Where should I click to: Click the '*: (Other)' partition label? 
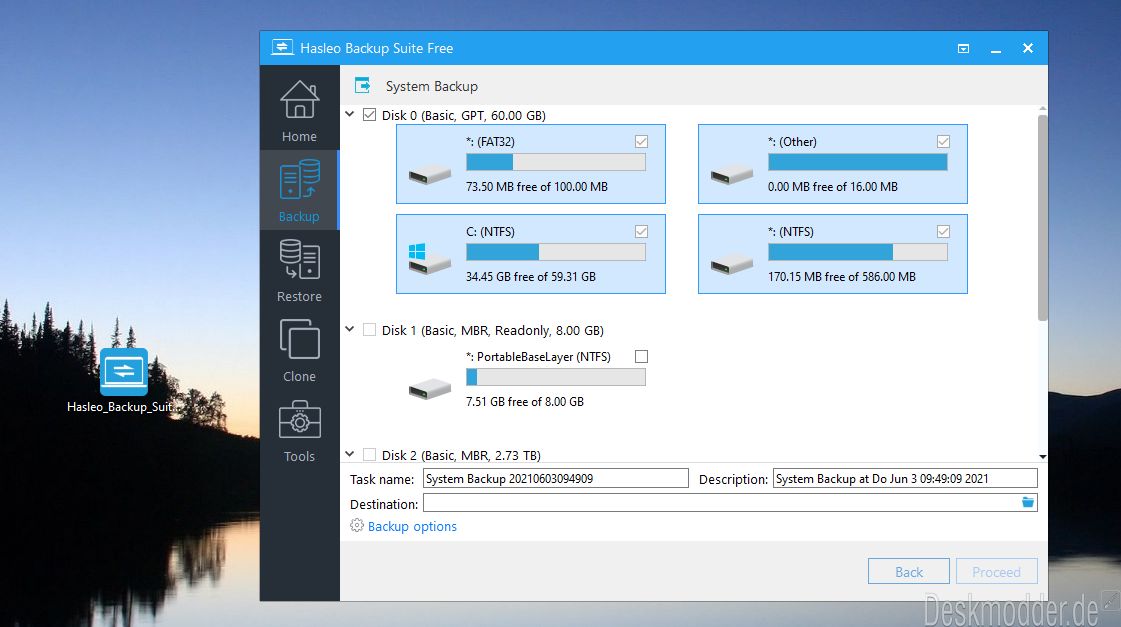pos(792,142)
